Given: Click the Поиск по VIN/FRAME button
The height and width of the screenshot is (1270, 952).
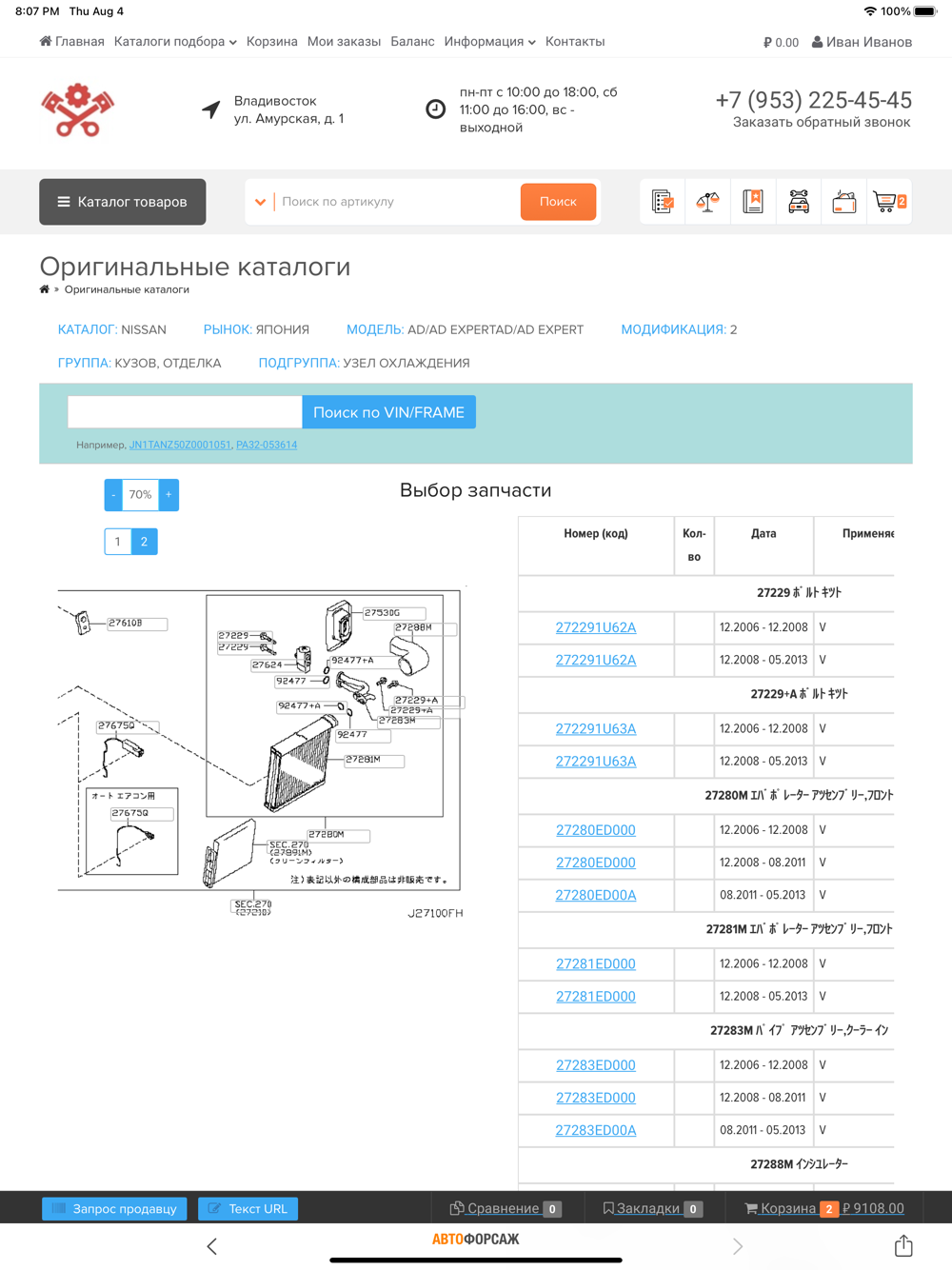Looking at the screenshot, I should coord(388,412).
